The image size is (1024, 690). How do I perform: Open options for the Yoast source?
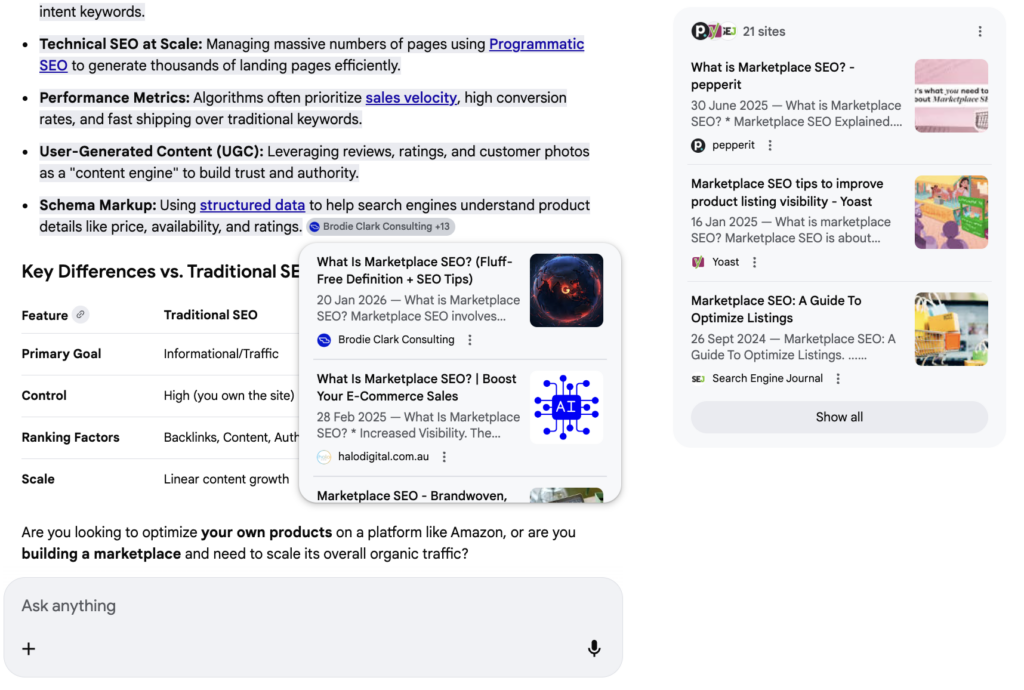[x=754, y=262]
